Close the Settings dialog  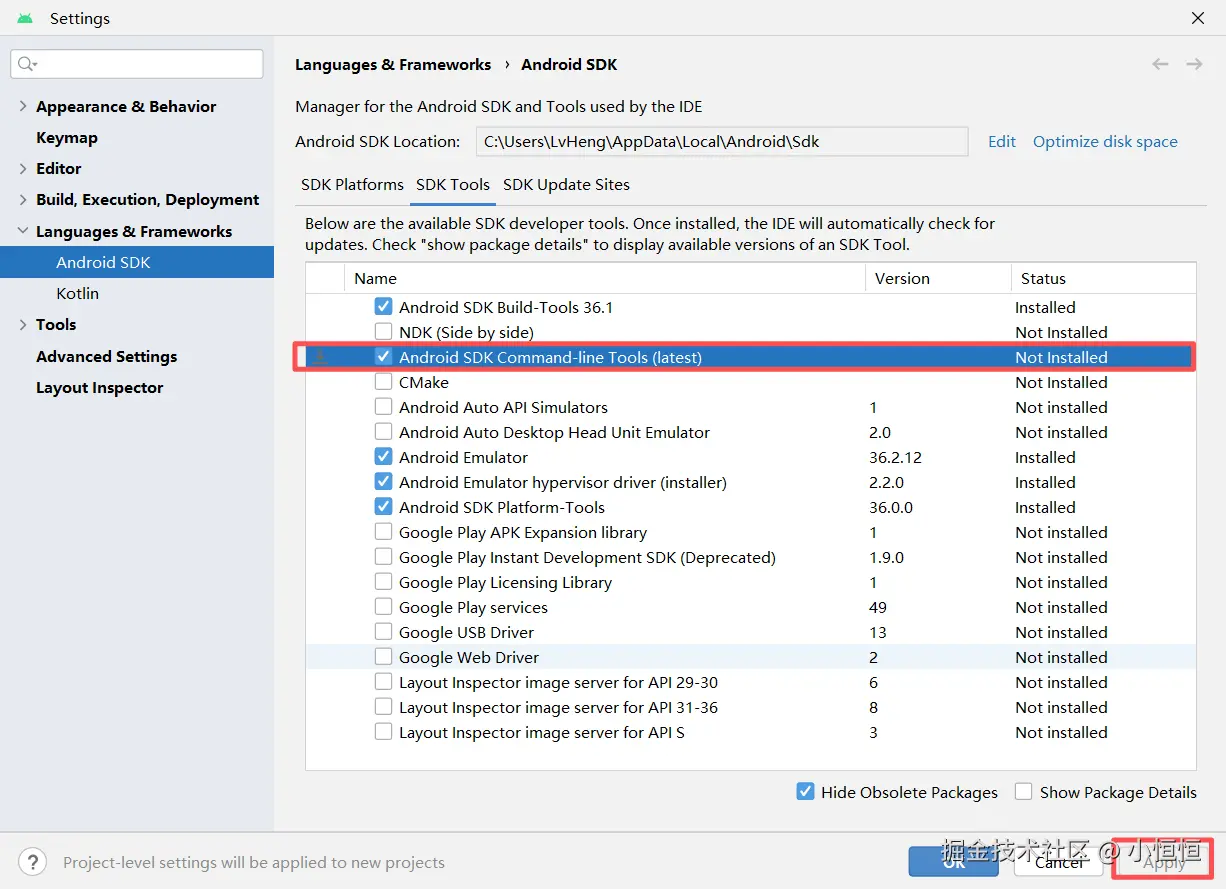1198,18
